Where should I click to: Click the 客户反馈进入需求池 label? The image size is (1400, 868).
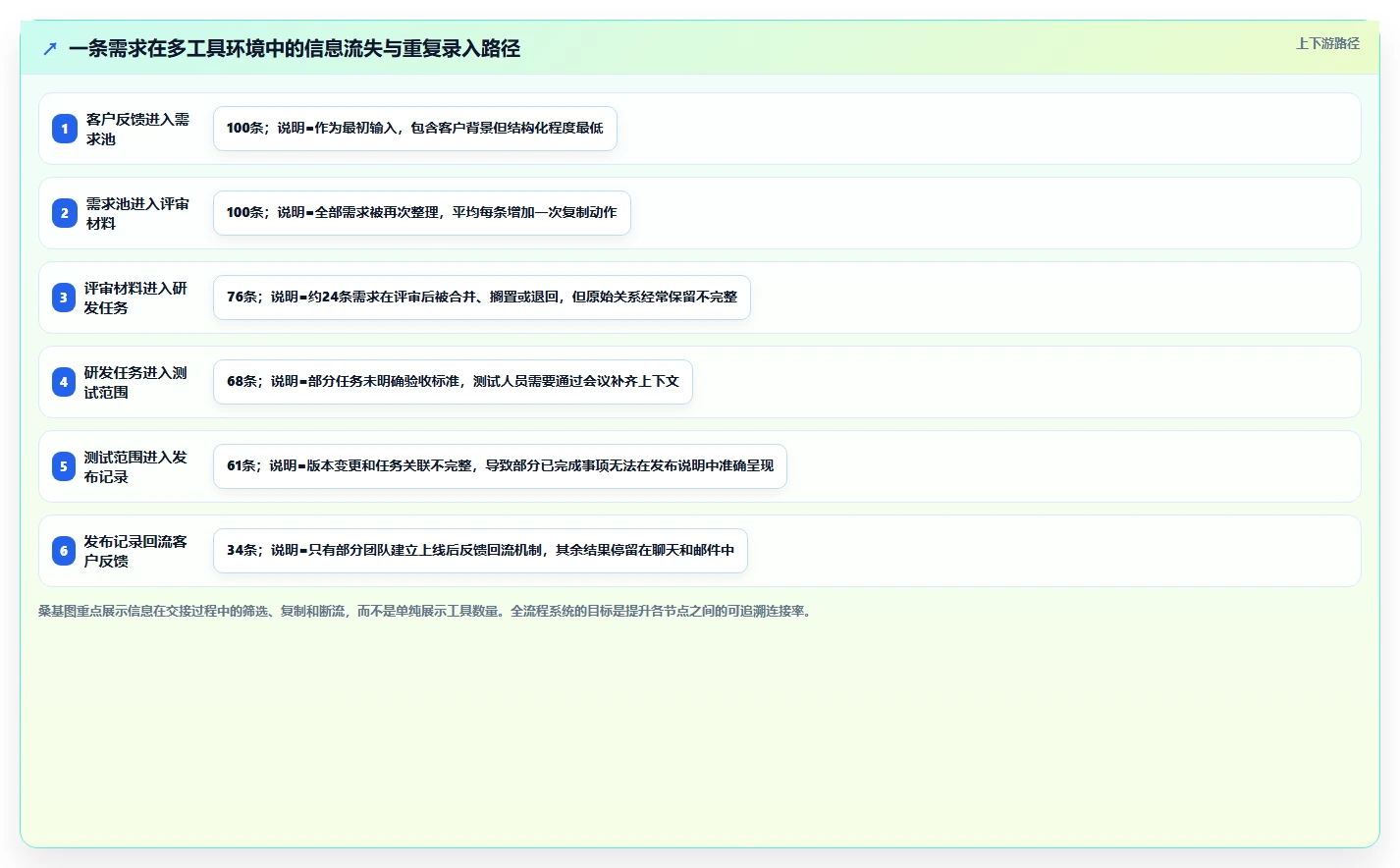coord(137,129)
